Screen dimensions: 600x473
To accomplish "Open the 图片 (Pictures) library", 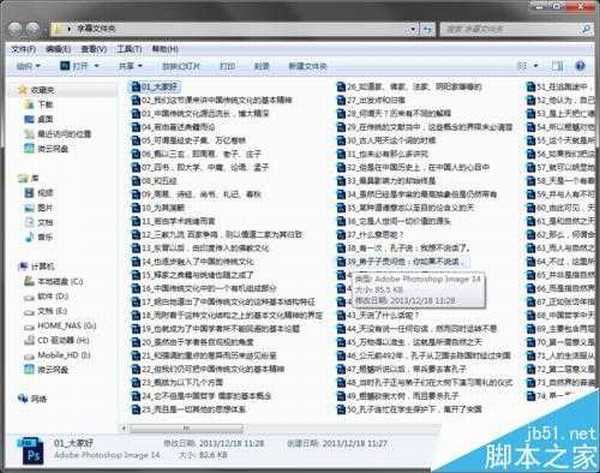I will tap(45, 208).
